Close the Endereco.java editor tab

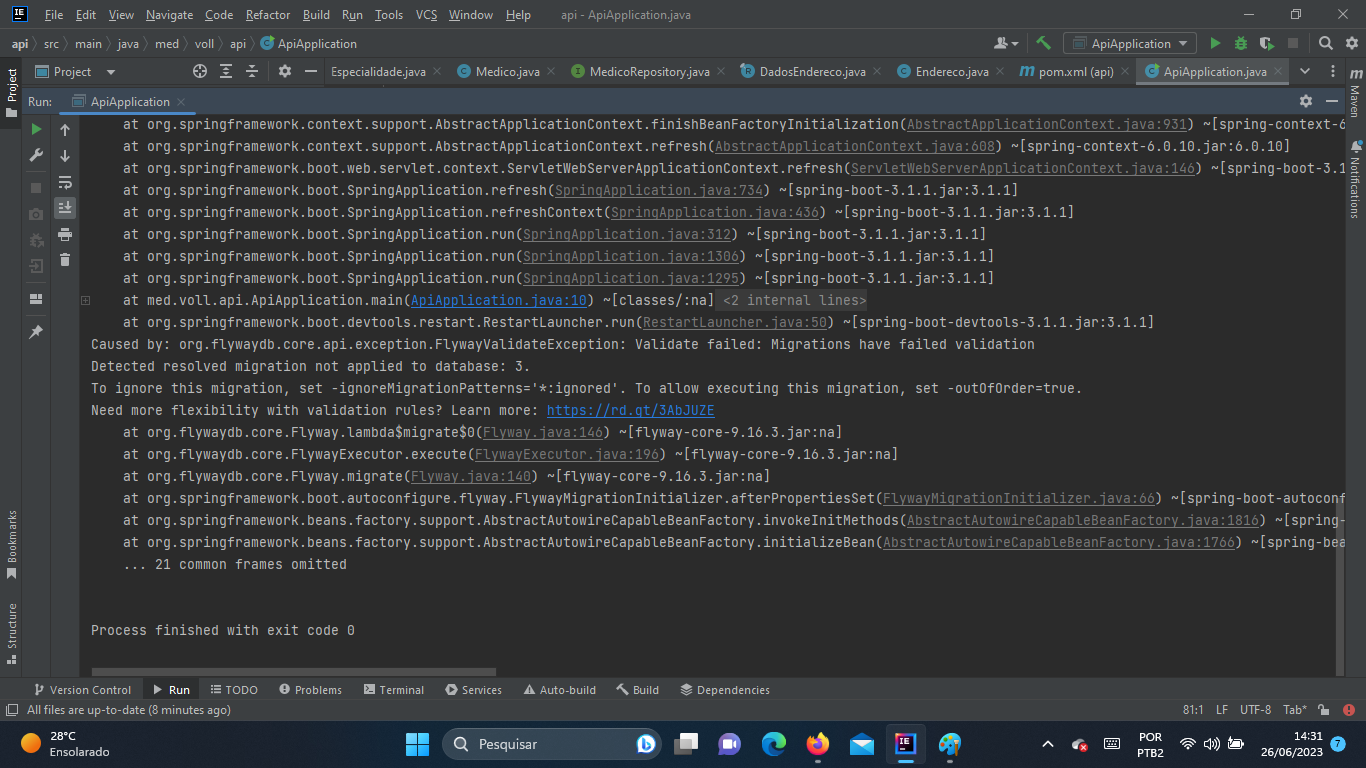(1000, 71)
